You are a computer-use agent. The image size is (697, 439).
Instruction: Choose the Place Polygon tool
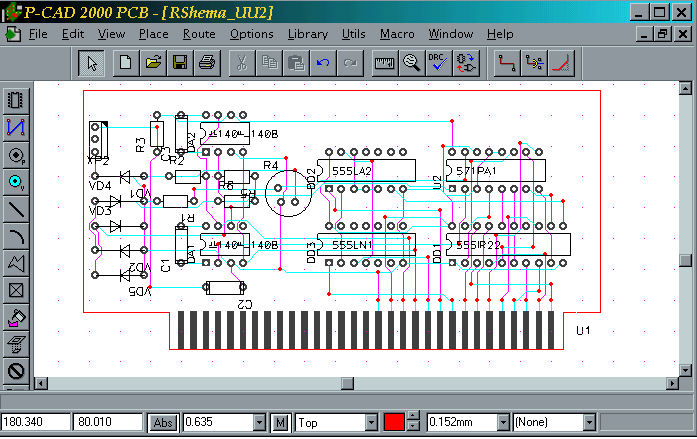click(x=16, y=263)
